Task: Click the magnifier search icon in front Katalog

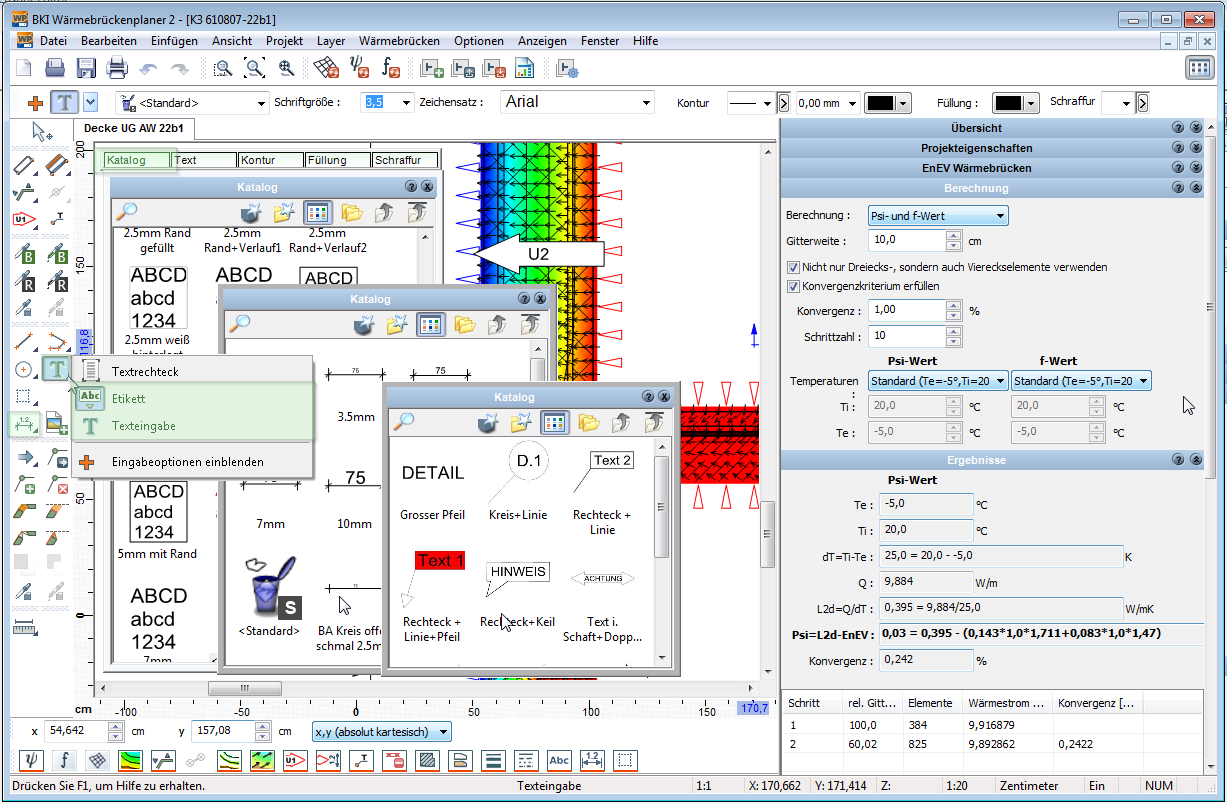Action: (404, 422)
